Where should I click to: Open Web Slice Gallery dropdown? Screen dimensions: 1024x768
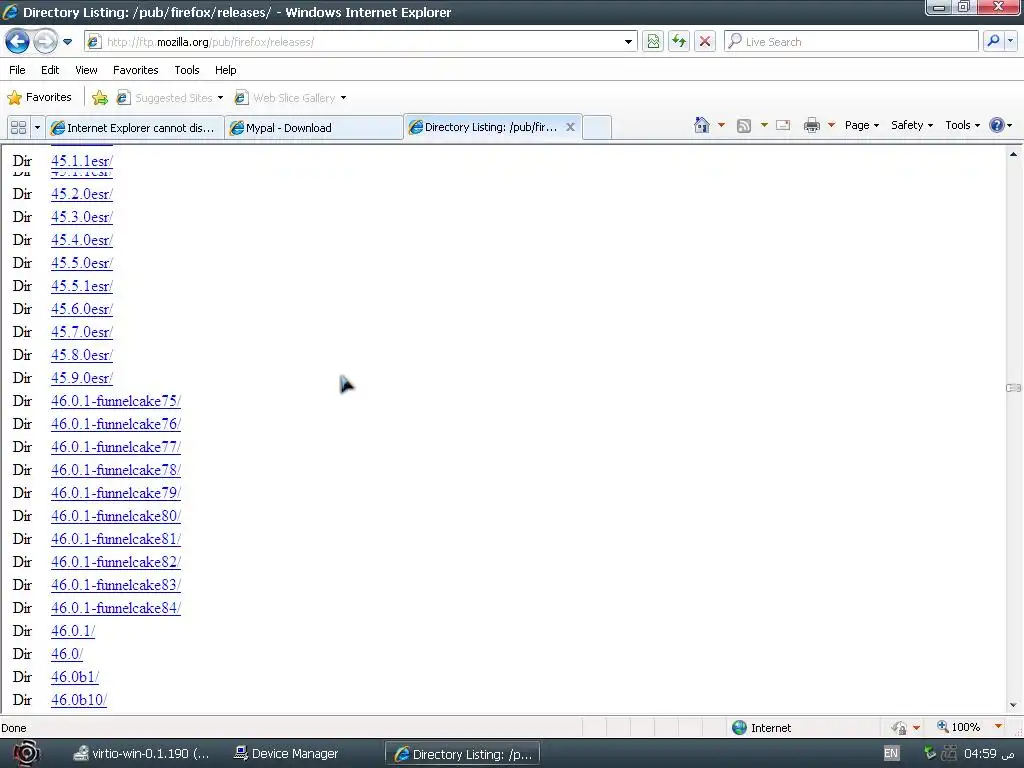tap(291, 98)
